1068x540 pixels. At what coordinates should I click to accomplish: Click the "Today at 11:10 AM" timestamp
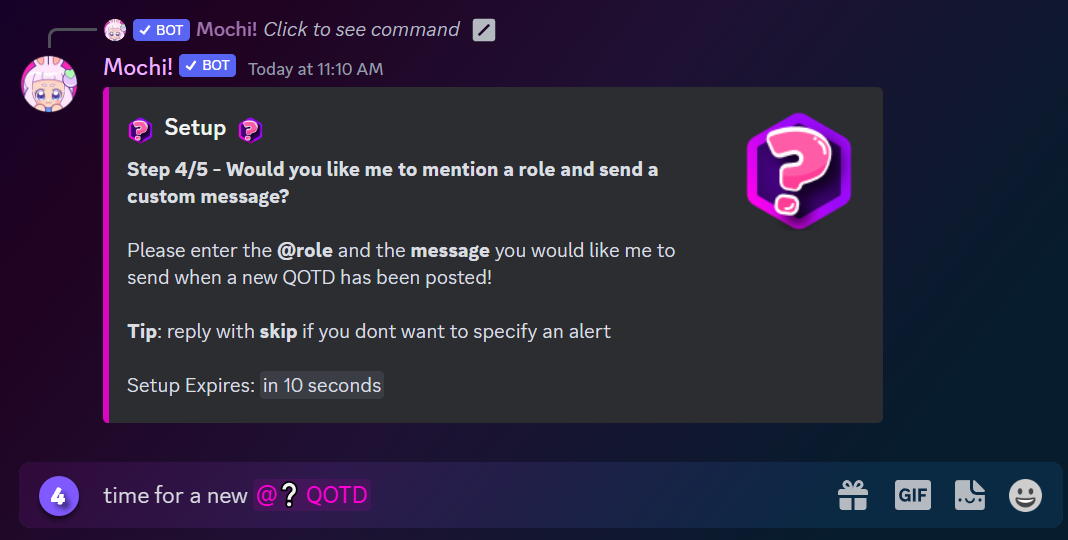pyautogui.click(x=315, y=69)
